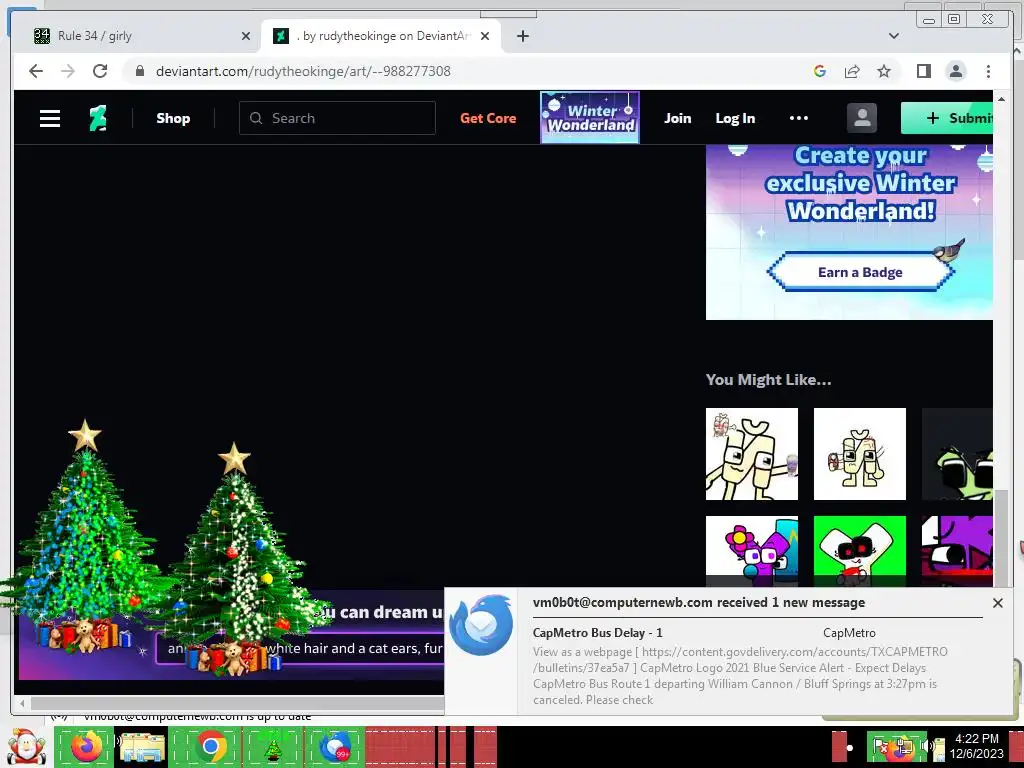The height and width of the screenshot is (768, 1024).
Task: Launch Firefox from the taskbar
Action: (x=86, y=746)
